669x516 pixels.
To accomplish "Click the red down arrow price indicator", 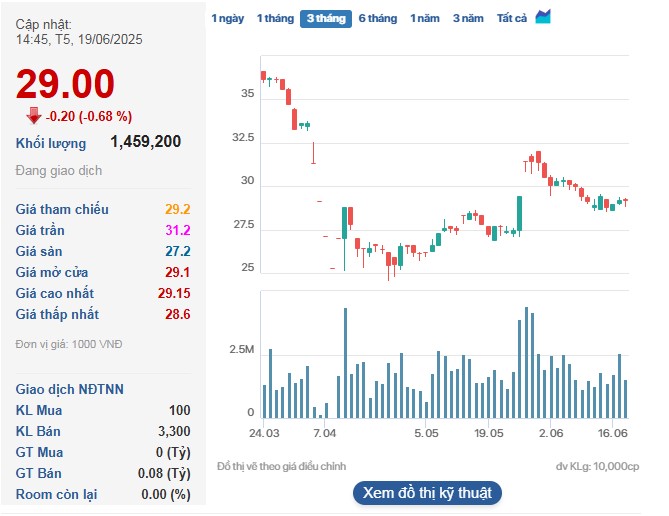I will click(x=34, y=115).
